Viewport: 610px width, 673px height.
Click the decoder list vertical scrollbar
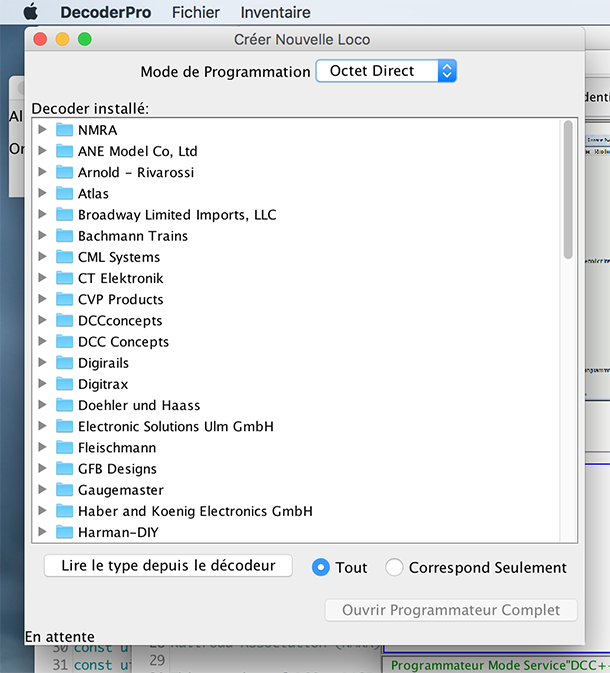tap(568, 189)
